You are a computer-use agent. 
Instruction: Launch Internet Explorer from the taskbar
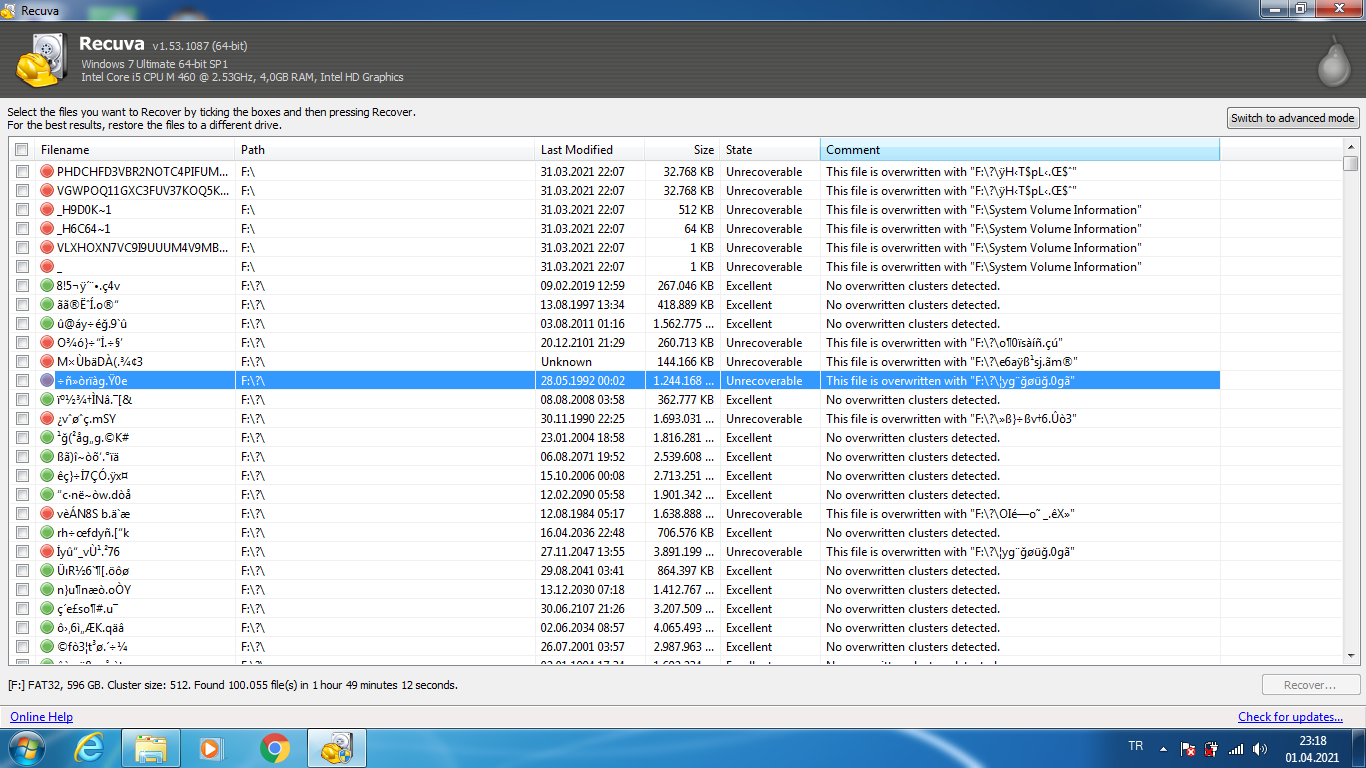click(x=89, y=748)
